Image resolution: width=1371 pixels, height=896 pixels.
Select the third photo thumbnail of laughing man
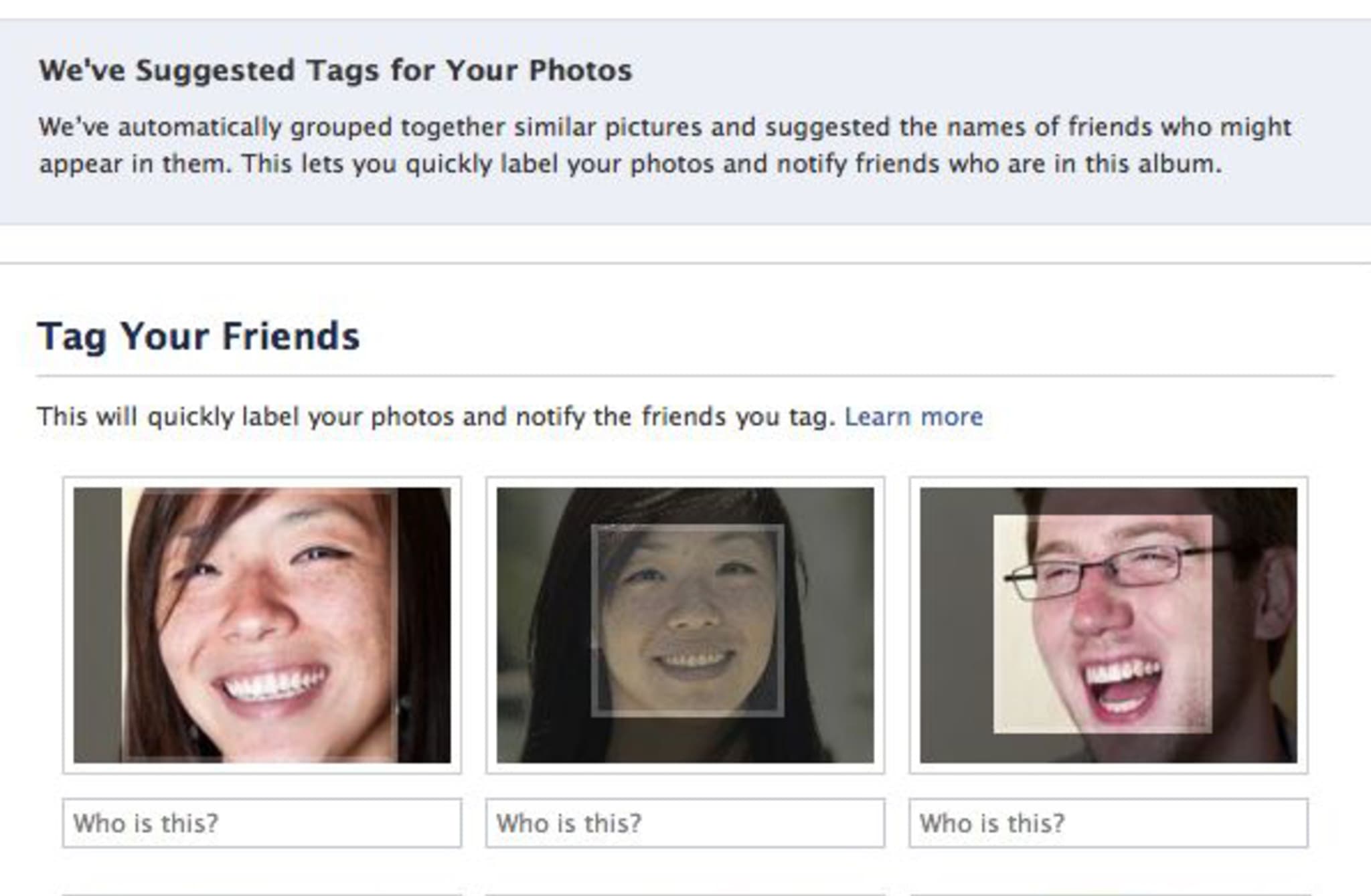pos(1108,625)
